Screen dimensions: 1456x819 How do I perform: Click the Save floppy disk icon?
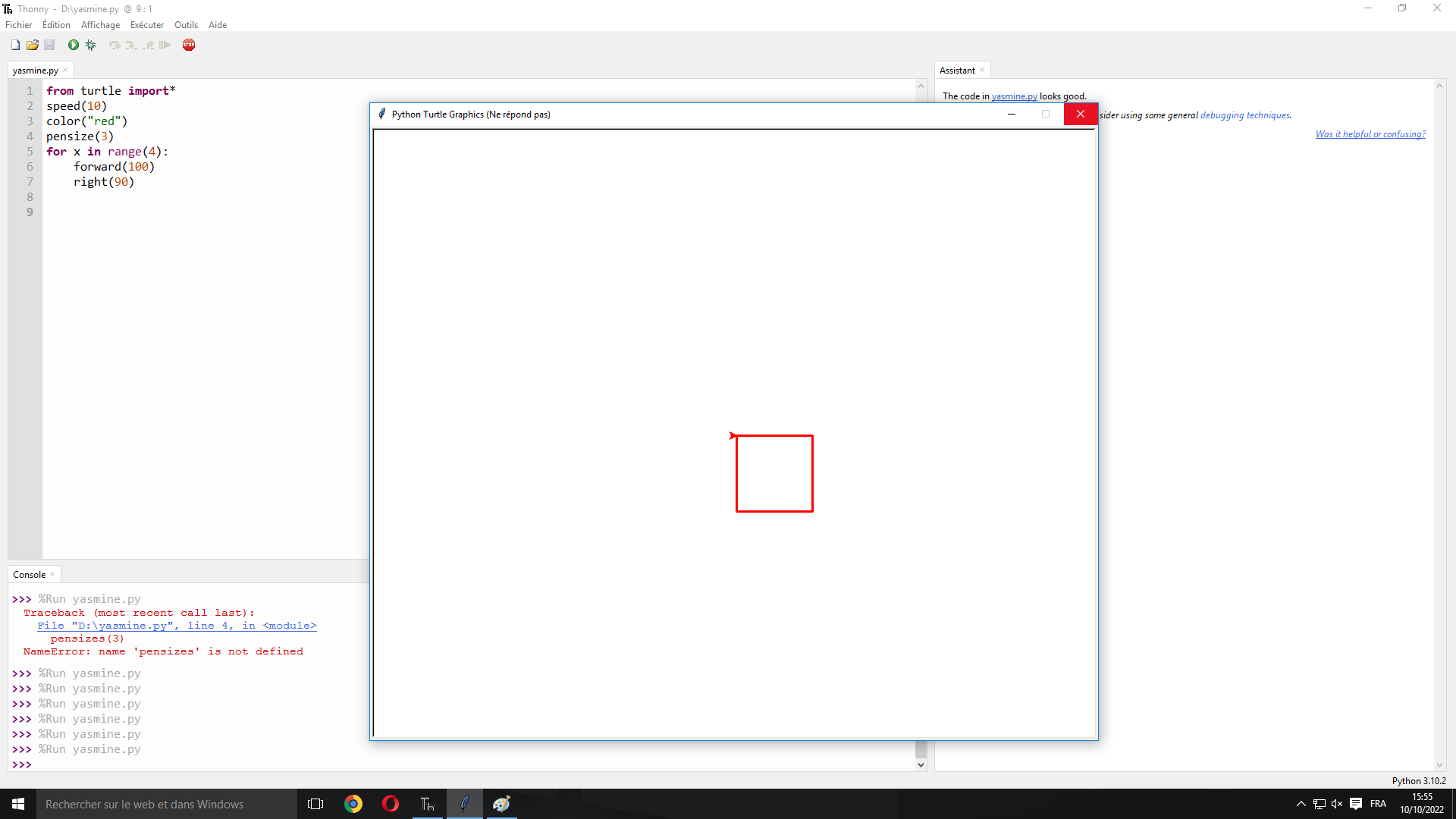49,45
